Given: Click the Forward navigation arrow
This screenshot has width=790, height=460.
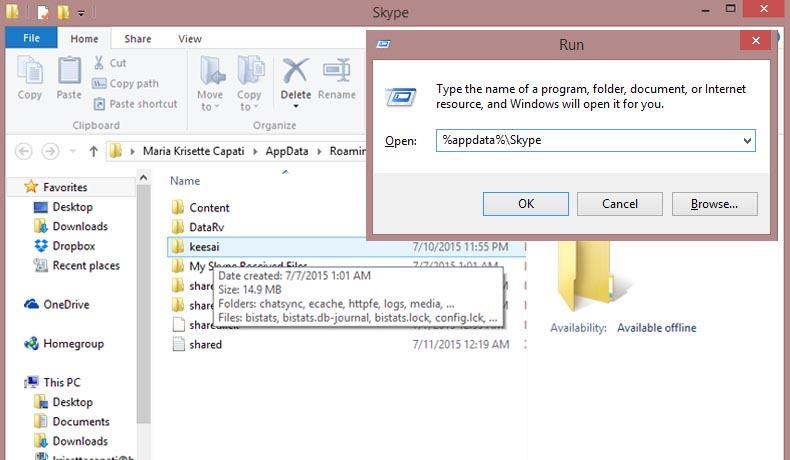Looking at the screenshot, I should [50, 151].
